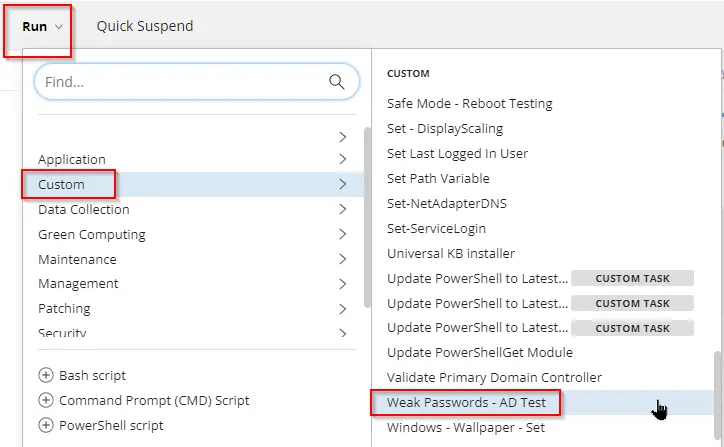Click the custom tasks list scrollbar
Image resolution: width=724 pixels, height=447 pixels.
click(x=717, y=395)
